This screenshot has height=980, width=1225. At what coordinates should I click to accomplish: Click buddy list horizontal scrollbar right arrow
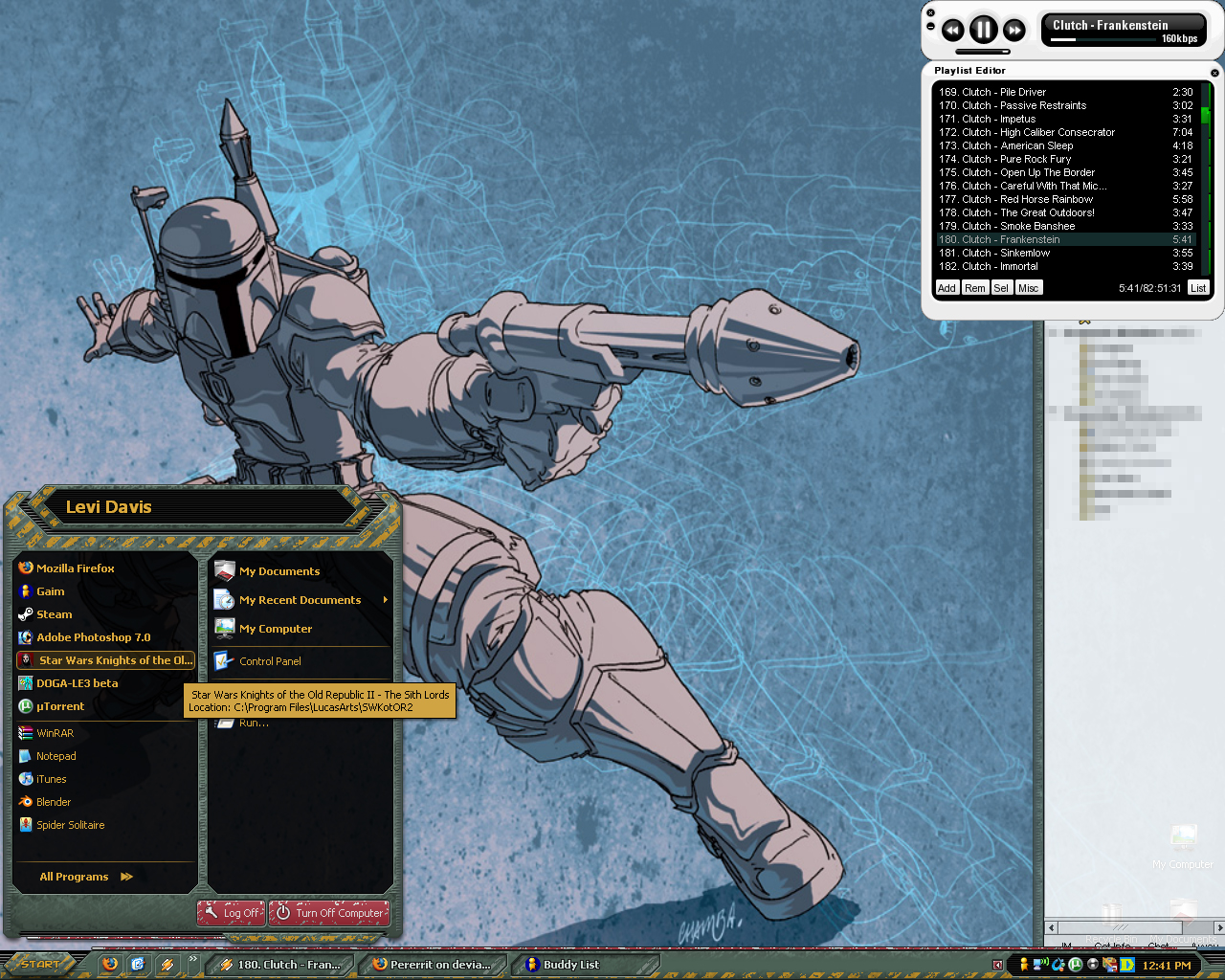coord(1218,927)
